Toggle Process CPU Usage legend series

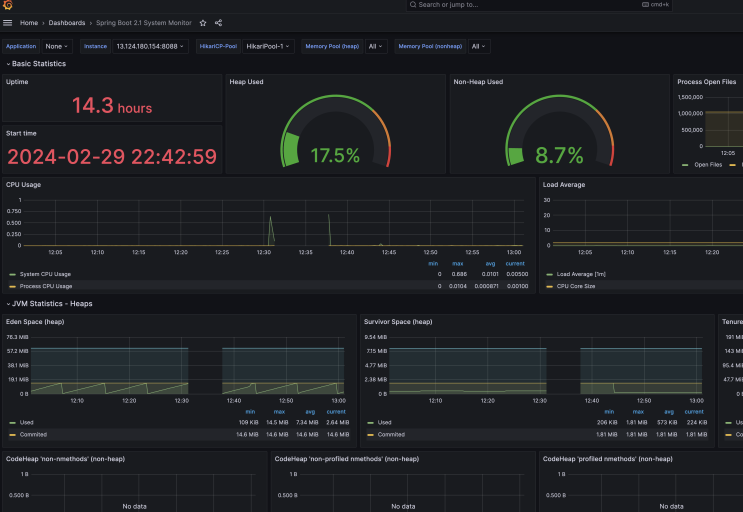pyautogui.click(x=46, y=286)
